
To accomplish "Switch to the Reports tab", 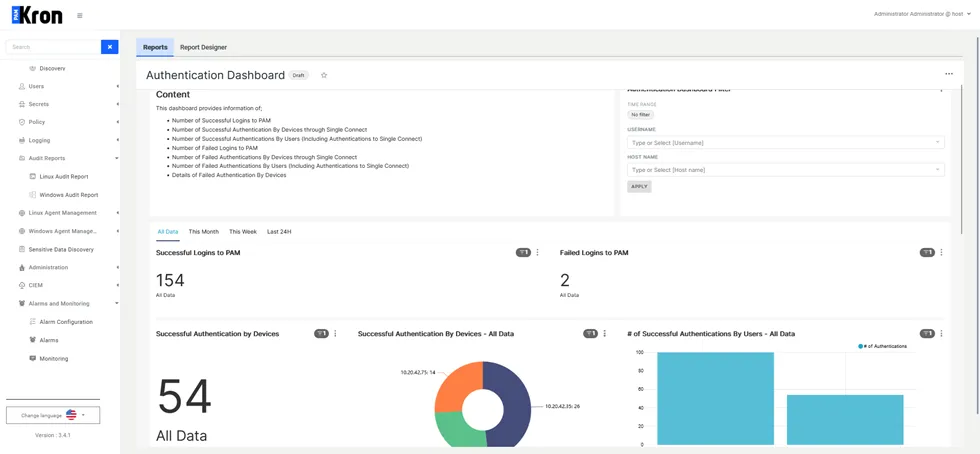I will tap(155, 47).
